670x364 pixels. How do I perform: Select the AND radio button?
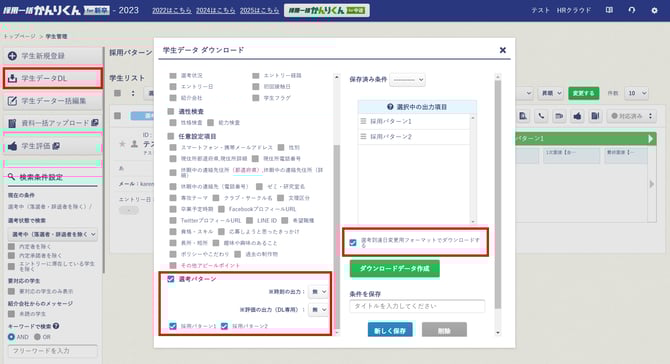click(12, 337)
